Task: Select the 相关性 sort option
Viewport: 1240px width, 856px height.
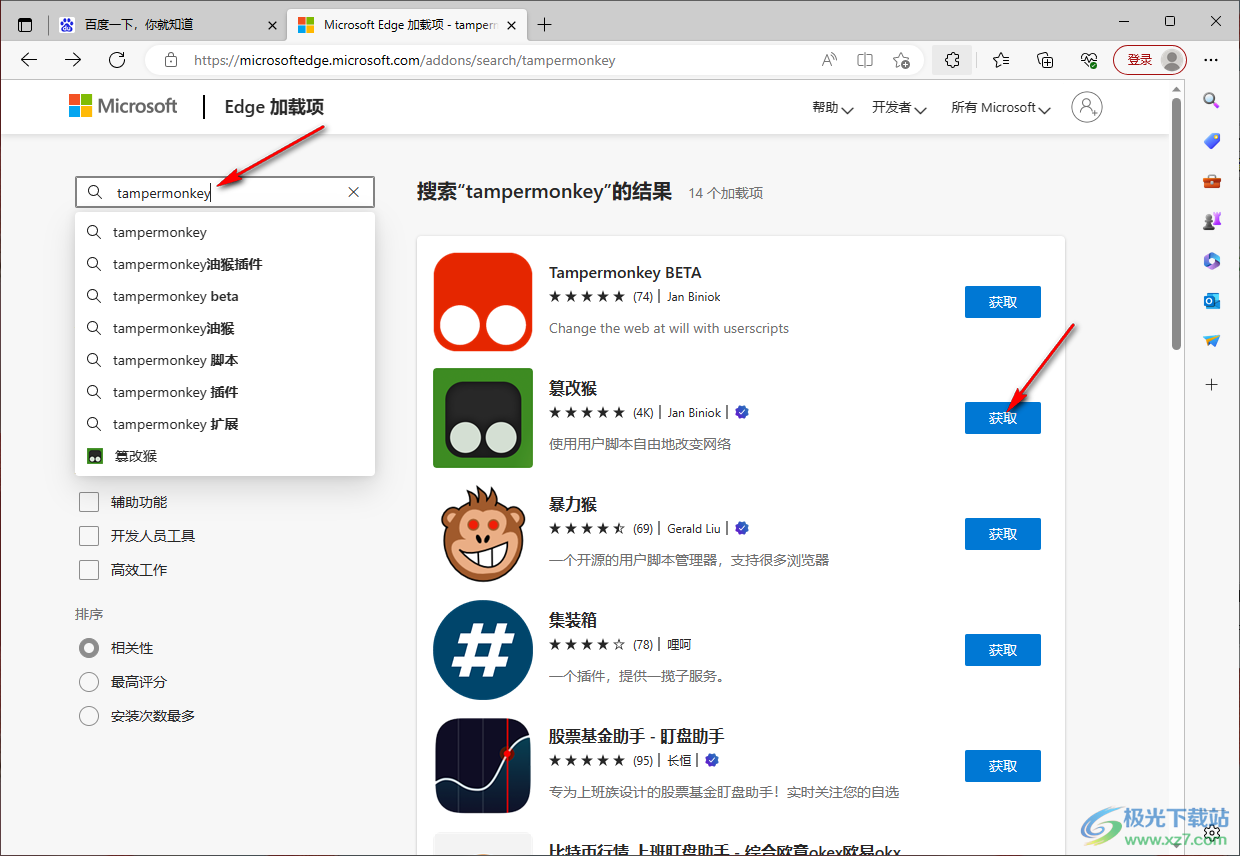Action: click(x=89, y=648)
